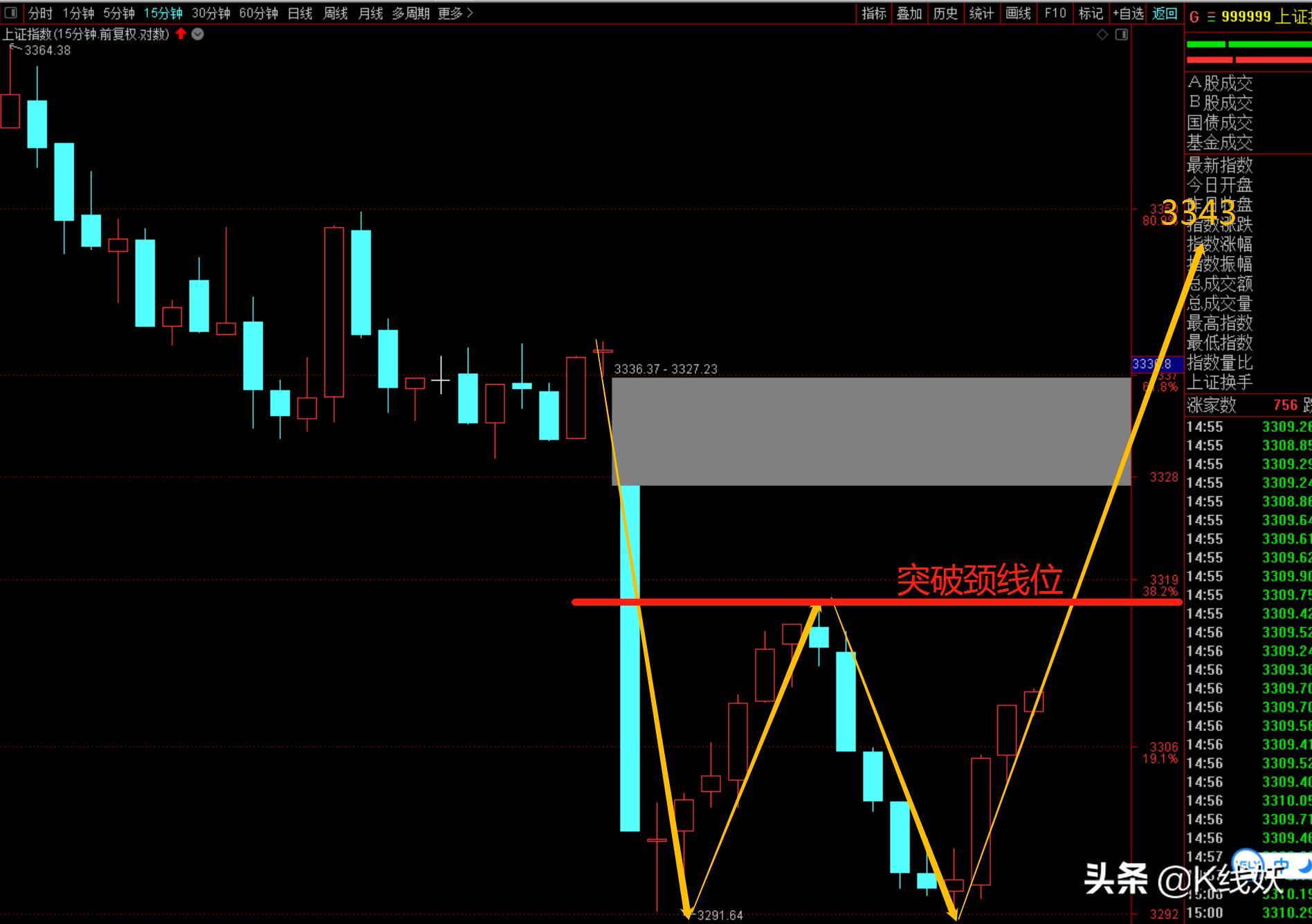Switch to the 1分钟 period tab

click(x=78, y=13)
